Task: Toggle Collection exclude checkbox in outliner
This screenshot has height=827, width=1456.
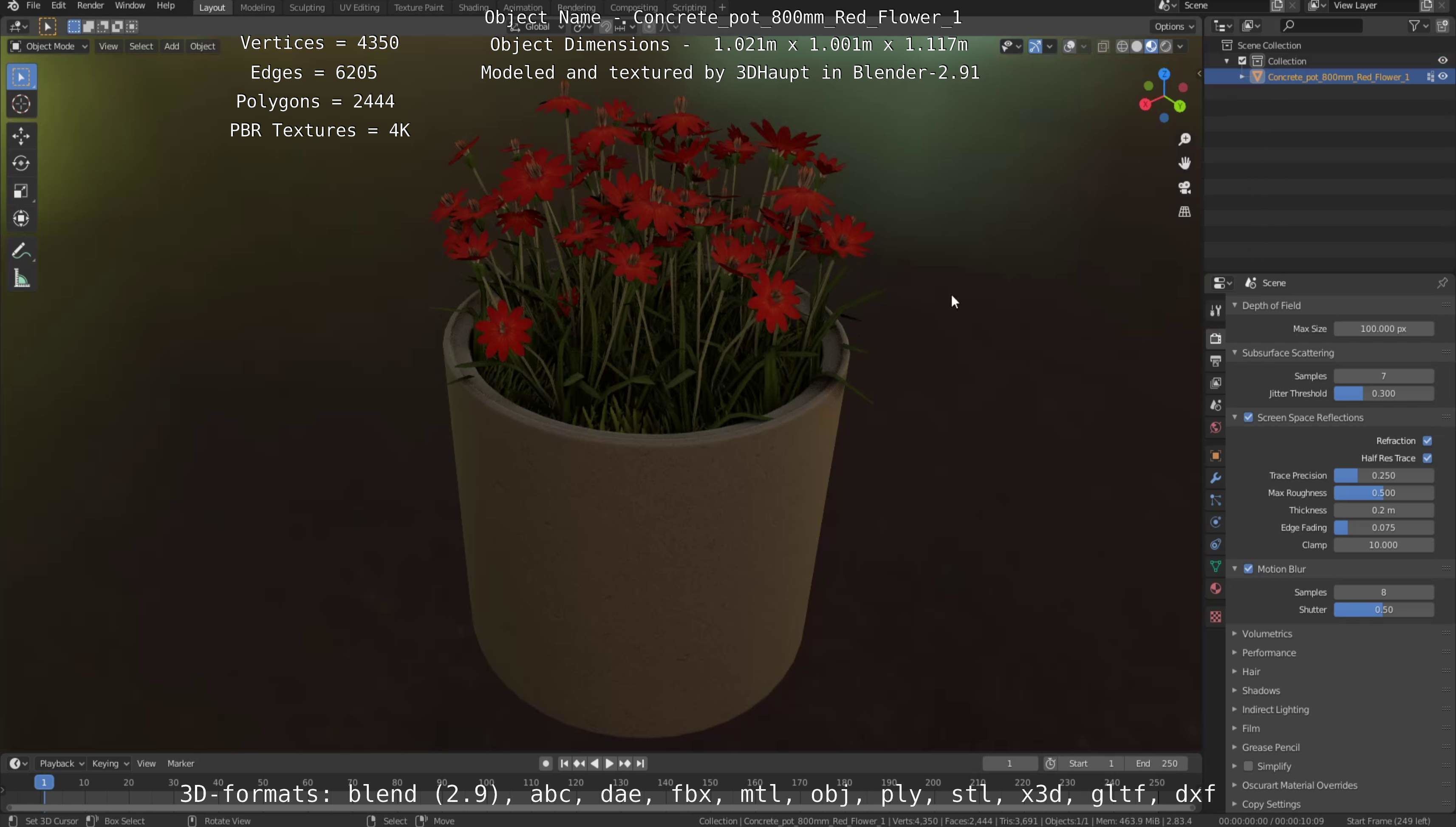Action: (x=1242, y=61)
